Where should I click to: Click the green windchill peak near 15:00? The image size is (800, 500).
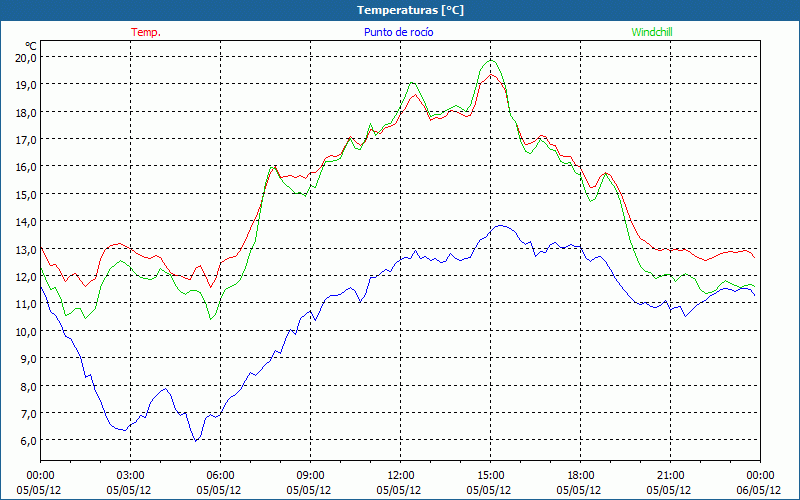tap(490, 61)
